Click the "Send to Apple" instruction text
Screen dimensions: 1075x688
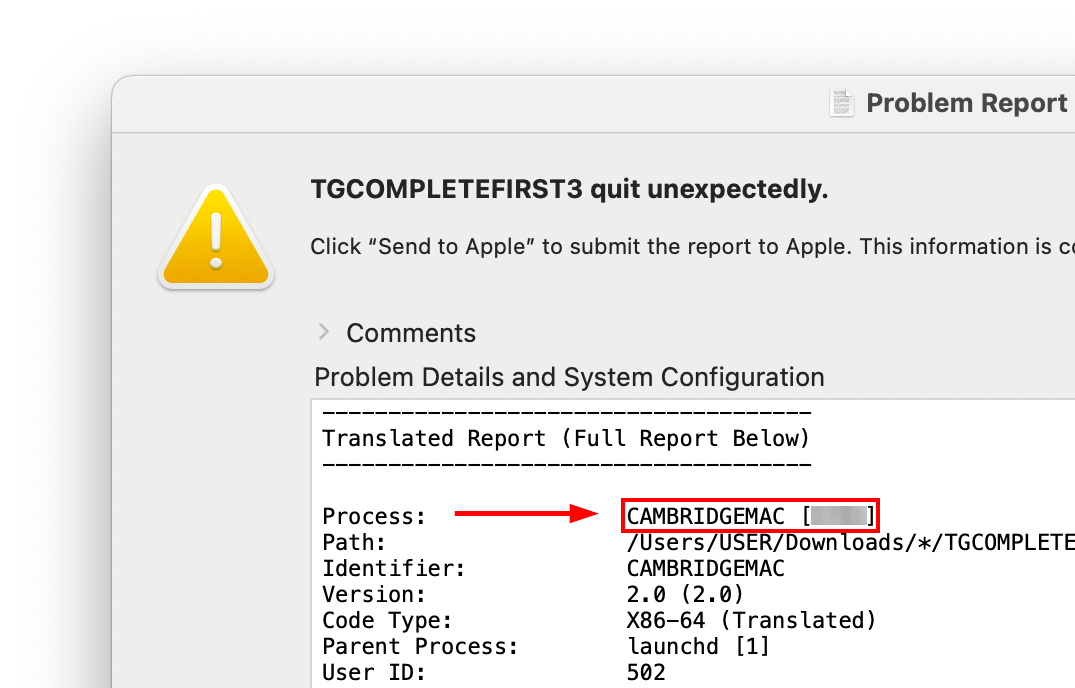pyautogui.click(x=692, y=246)
